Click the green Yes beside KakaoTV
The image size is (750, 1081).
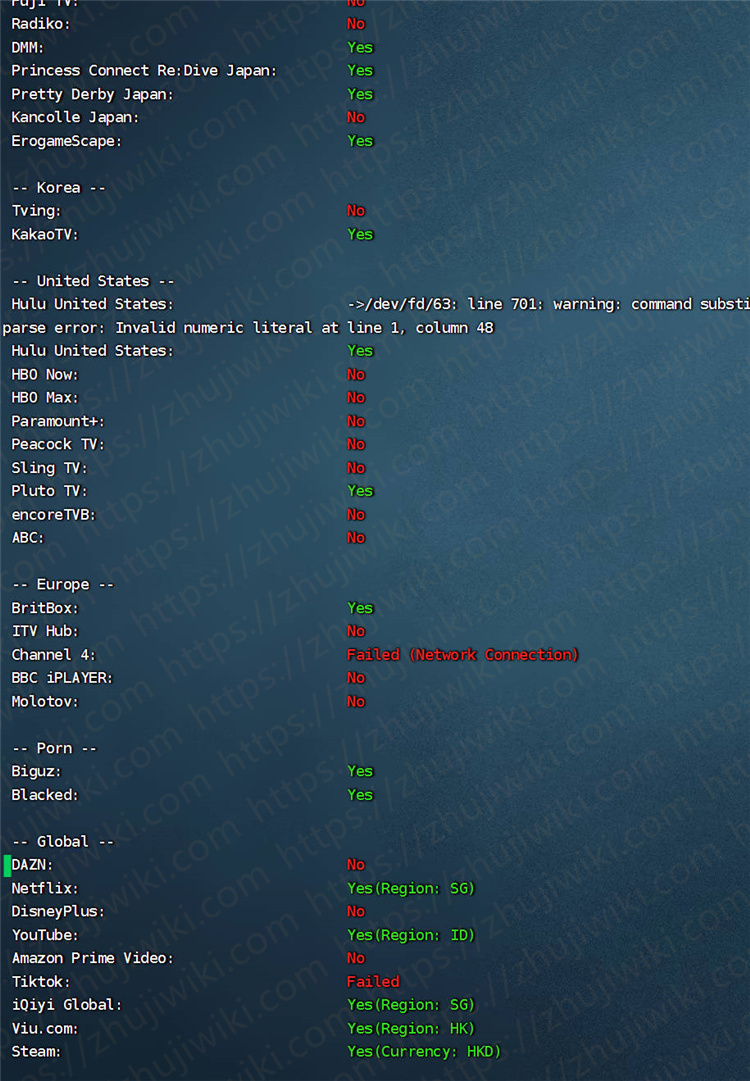pos(360,235)
